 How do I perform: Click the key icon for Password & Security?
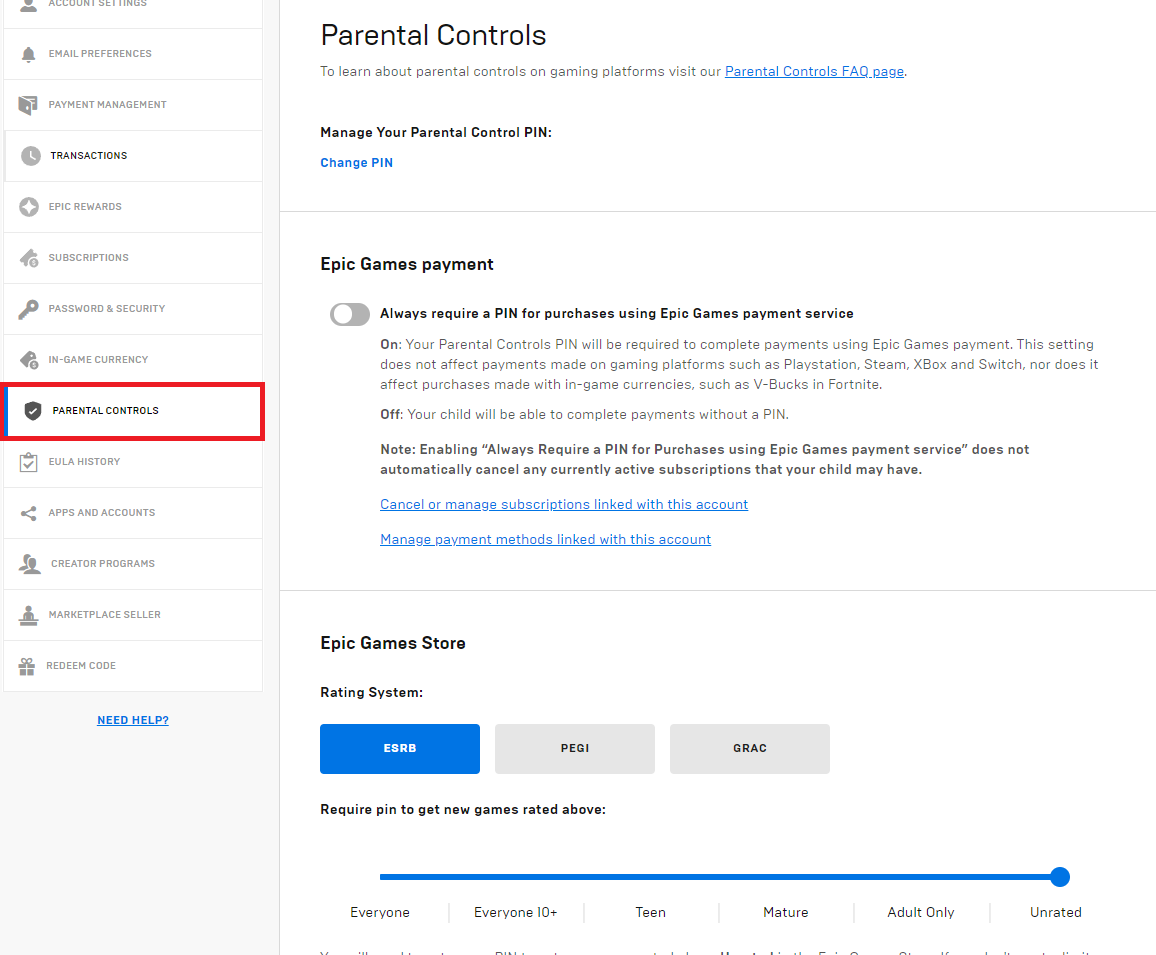[x=29, y=309]
